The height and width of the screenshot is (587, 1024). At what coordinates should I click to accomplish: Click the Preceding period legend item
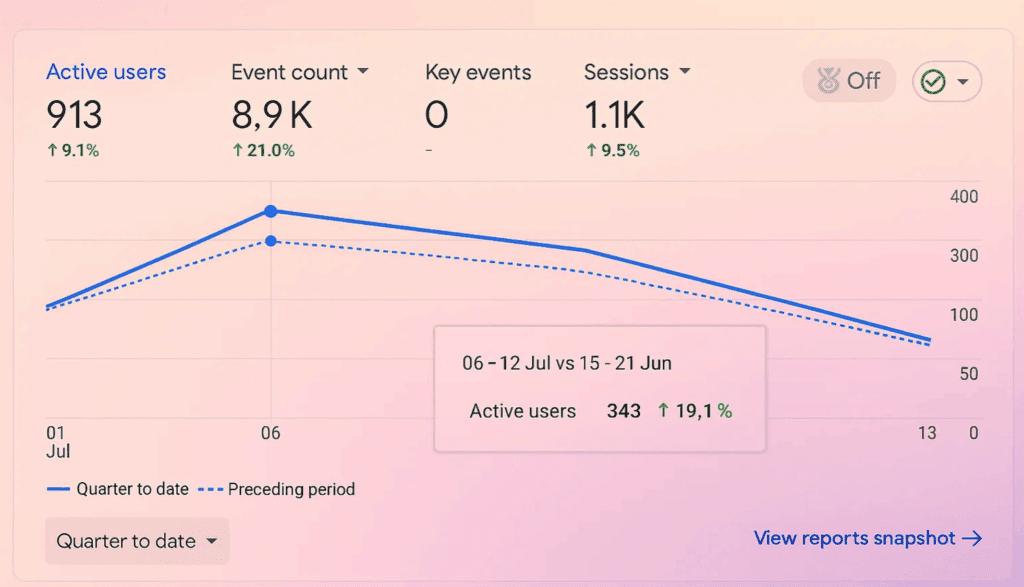tap(277, 489)
